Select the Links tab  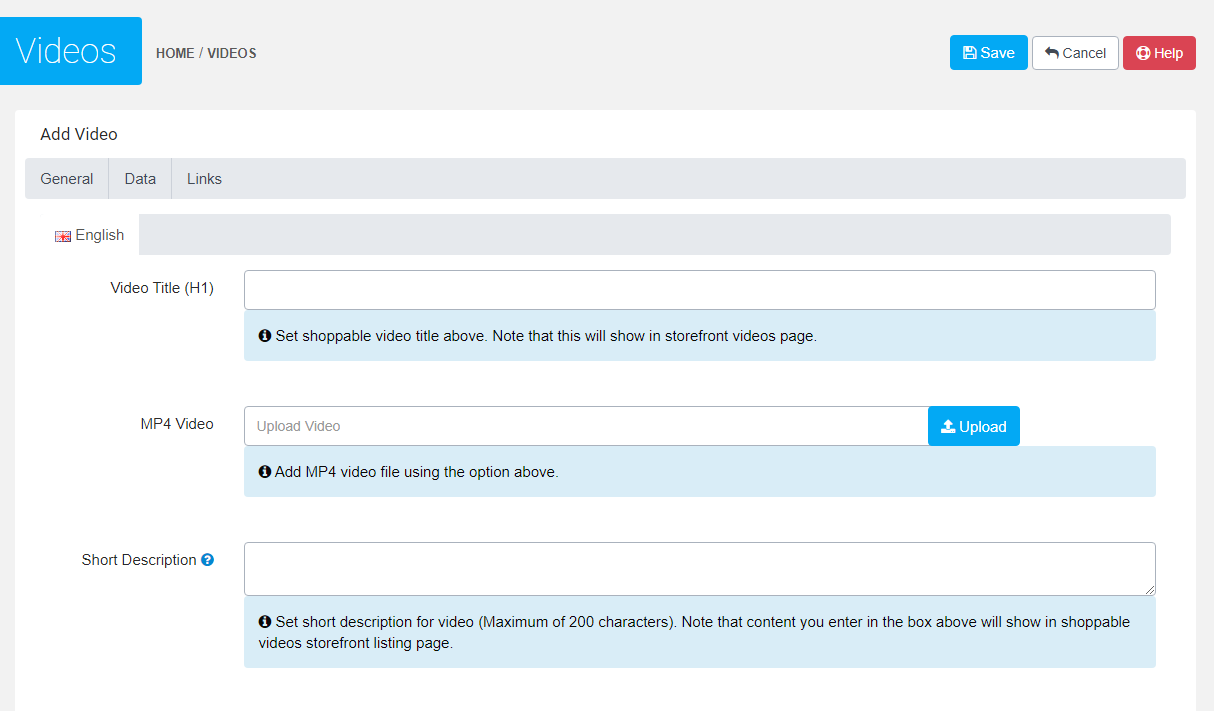click(x=204, y=179)
